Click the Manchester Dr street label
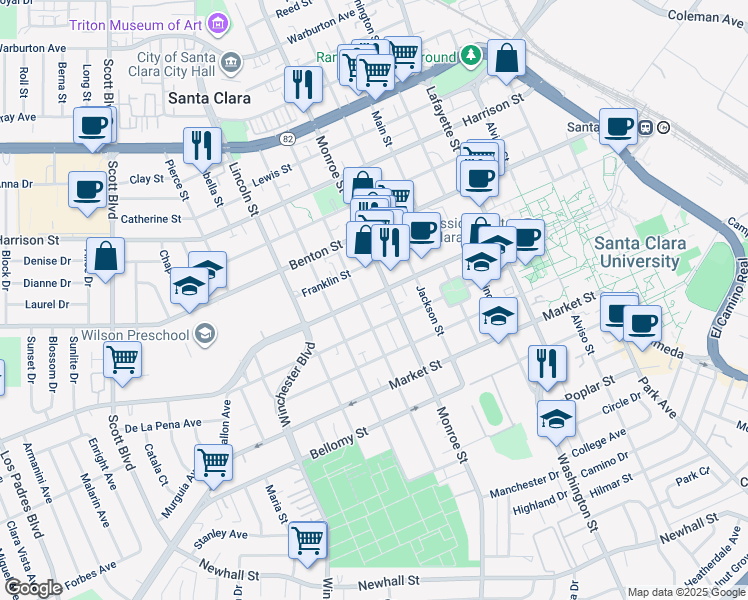 [524, 485]
